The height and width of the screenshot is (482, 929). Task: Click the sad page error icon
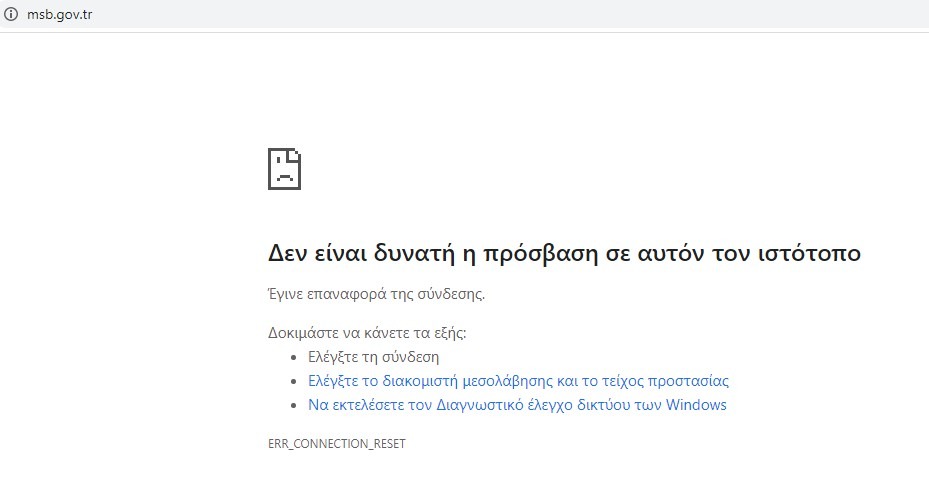pos(284,169)
